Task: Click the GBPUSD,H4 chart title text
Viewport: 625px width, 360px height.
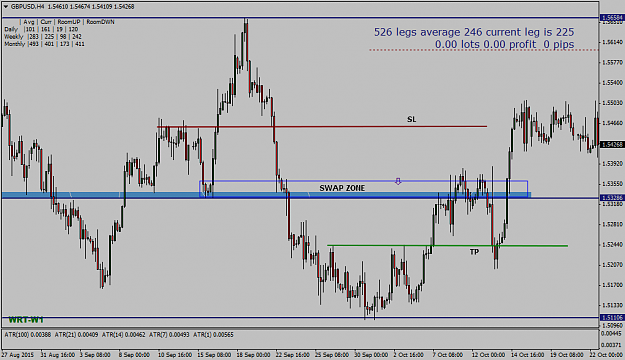Action: (x=28, y=7)
